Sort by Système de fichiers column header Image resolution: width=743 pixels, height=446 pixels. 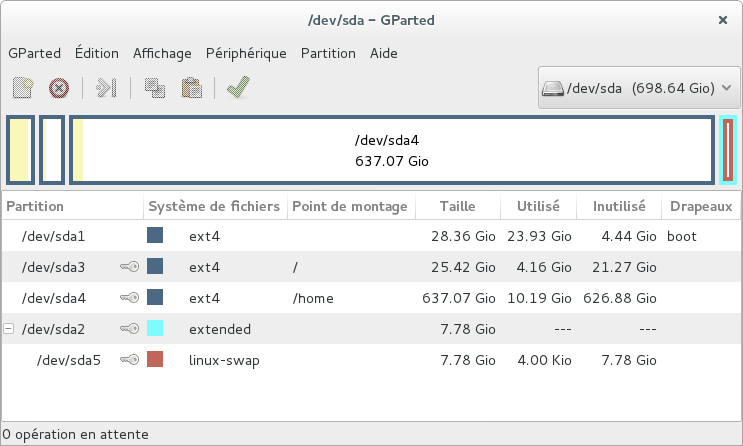point(214,206)
